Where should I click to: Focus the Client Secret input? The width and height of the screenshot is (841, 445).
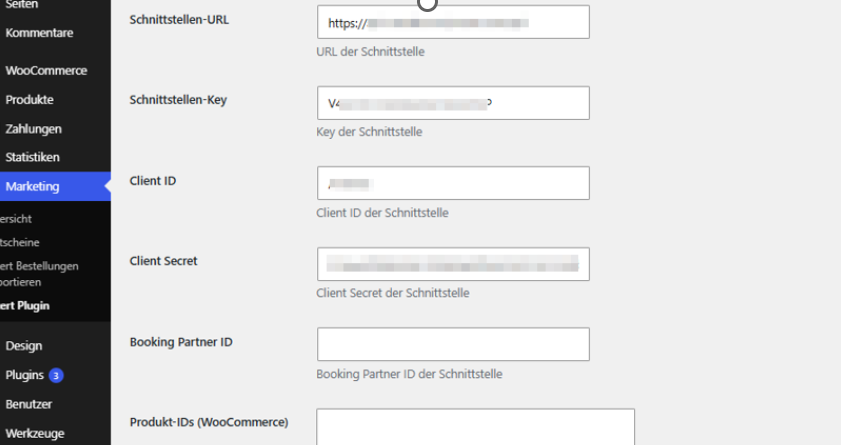click(x=453, y=264)
